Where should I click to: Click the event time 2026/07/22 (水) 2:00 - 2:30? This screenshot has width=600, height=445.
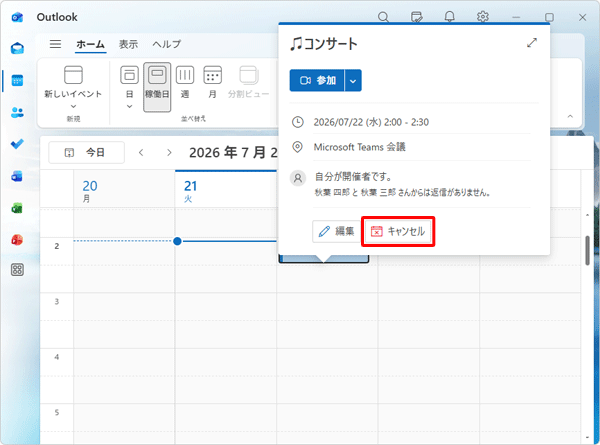coord(371,122)
